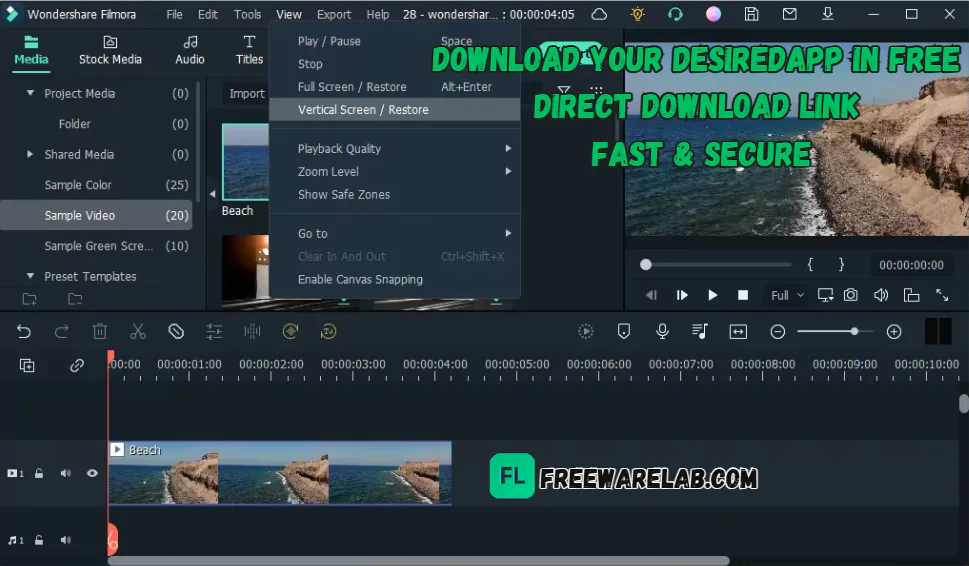The height and width of the screenshot is (566, 969).
Task: Open the File menu
Action: (174, 14)
